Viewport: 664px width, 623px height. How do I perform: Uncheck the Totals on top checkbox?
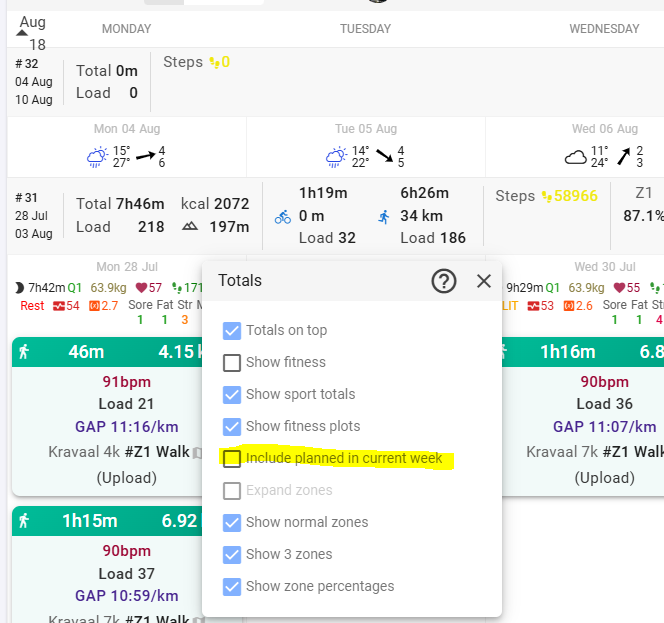pyautogui.click(x=232, y=330)
